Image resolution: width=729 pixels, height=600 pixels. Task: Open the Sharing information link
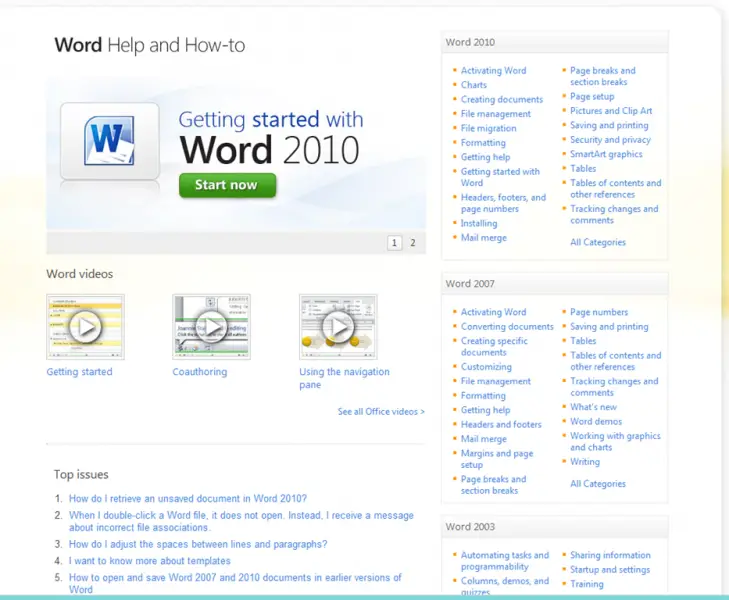point(610,555)
